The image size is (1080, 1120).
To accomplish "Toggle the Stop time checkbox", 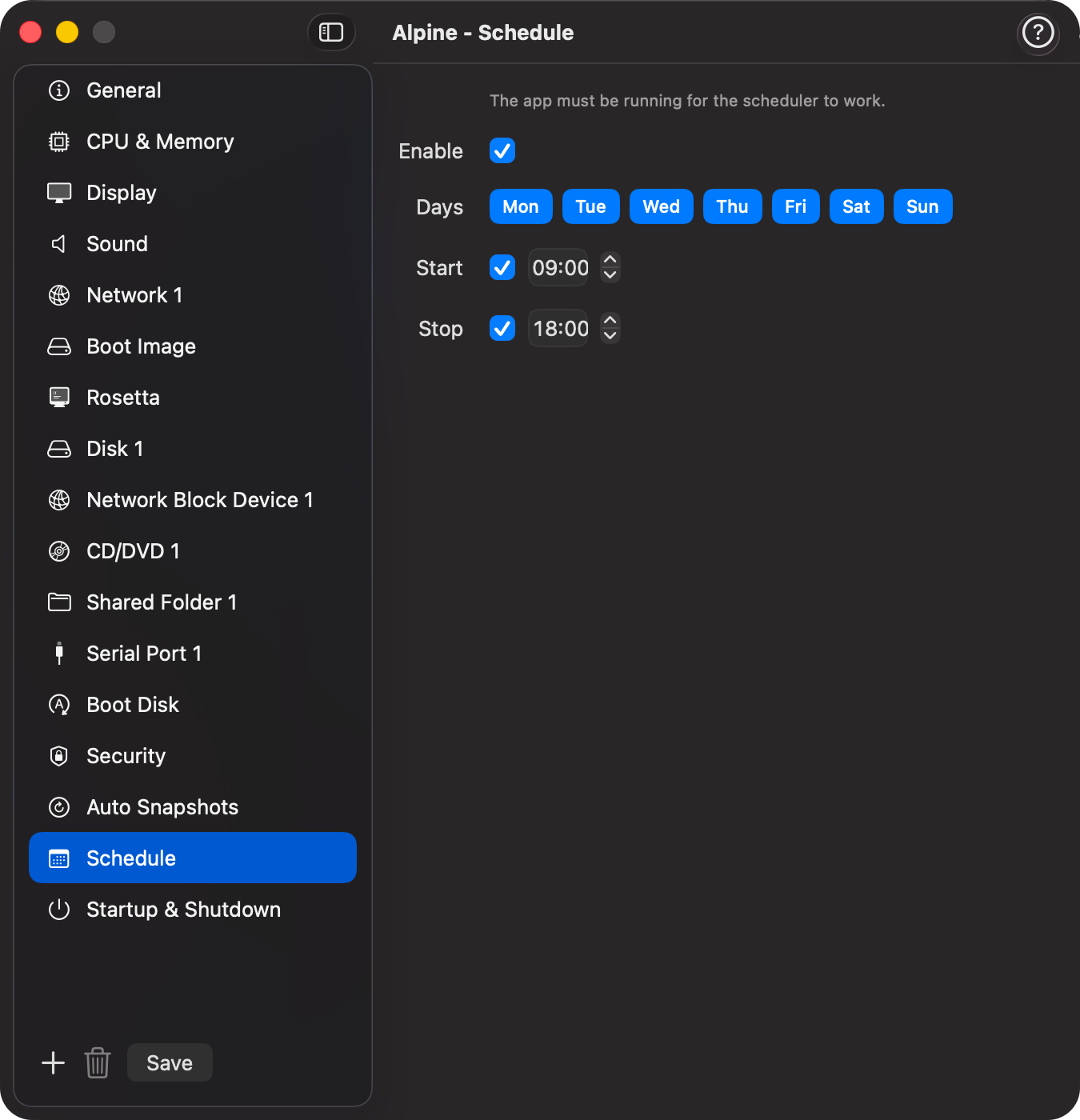I will (x=502, y=328).
